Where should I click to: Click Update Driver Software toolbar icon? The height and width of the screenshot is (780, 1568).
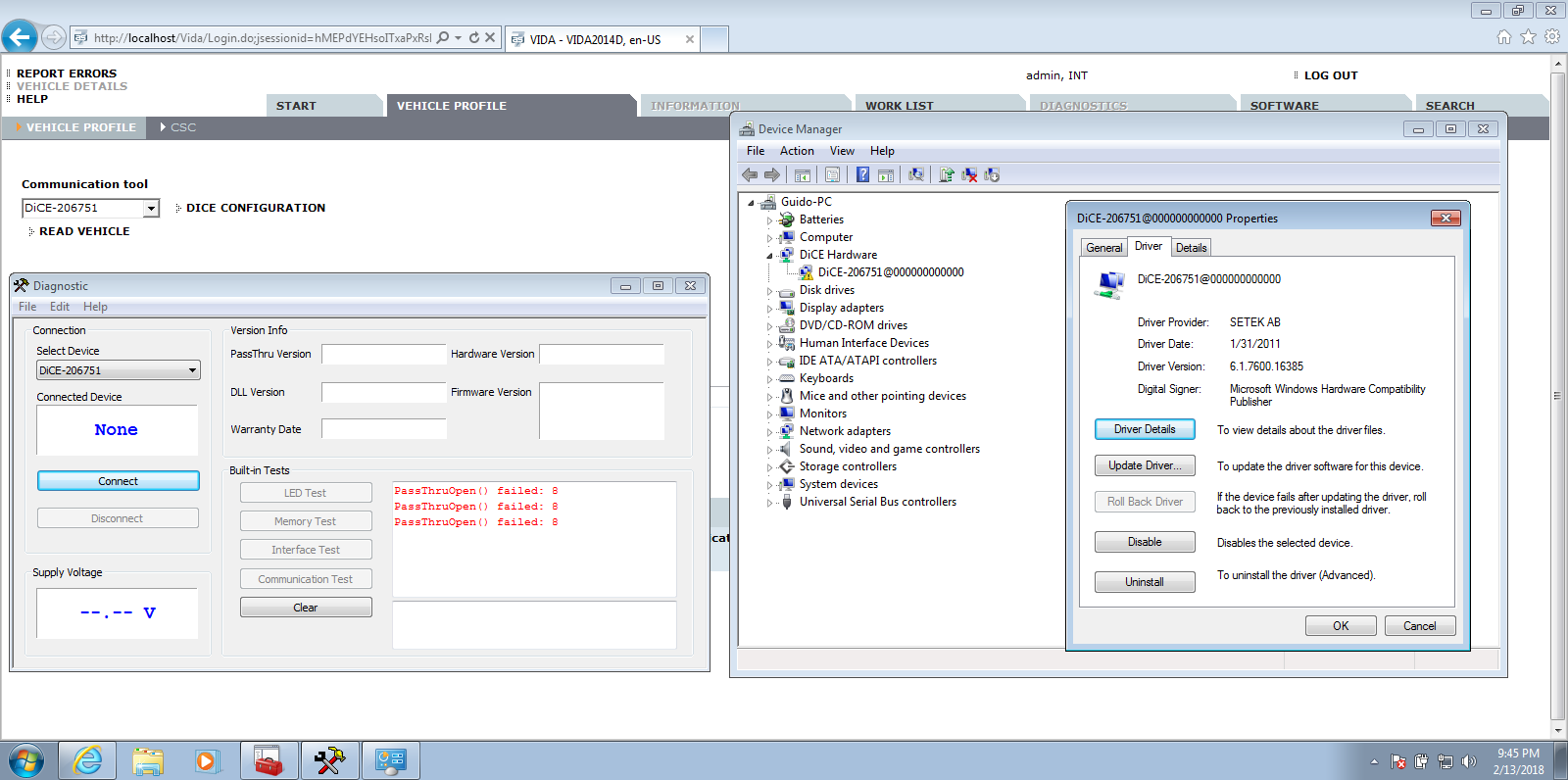(947, 174)
